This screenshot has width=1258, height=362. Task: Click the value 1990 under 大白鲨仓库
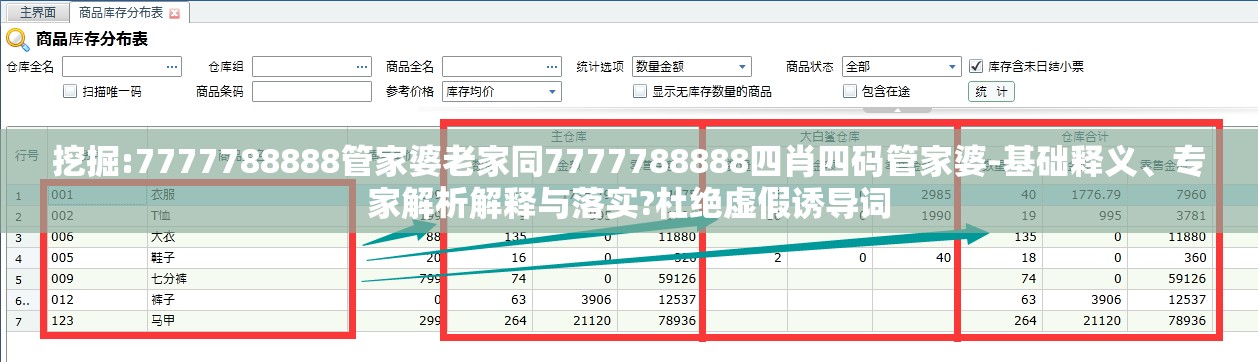pyautogui.click(x=935, y=215)
